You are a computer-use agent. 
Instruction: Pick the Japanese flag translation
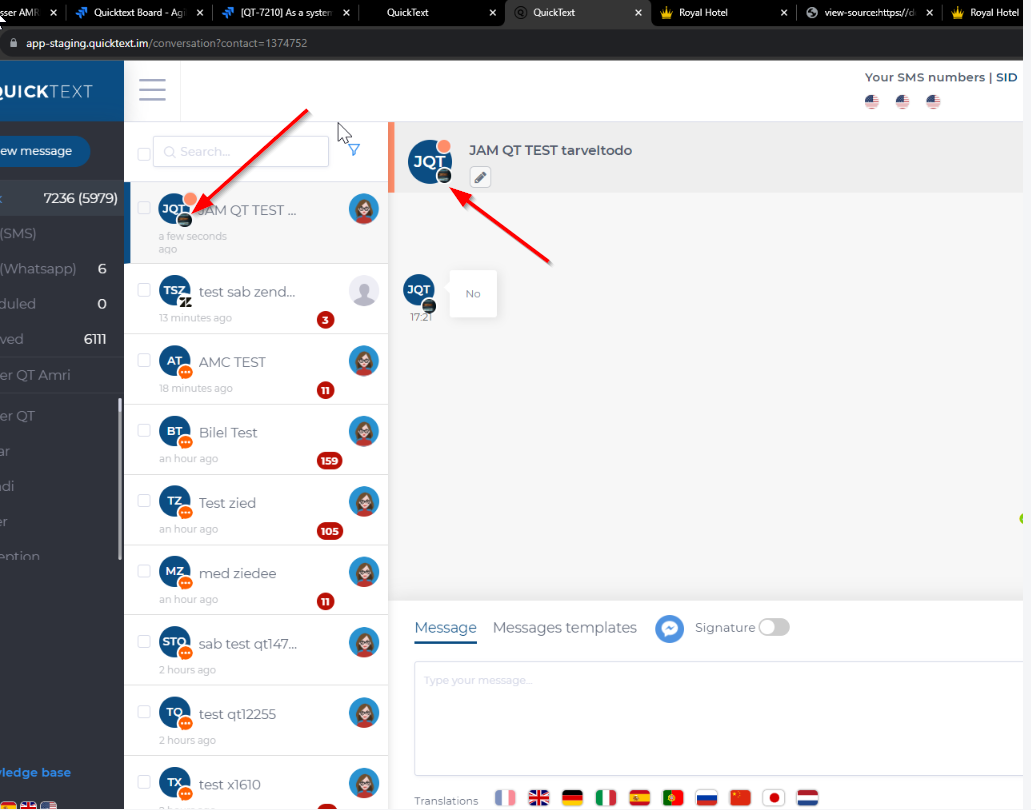click(x=773, y=798)
